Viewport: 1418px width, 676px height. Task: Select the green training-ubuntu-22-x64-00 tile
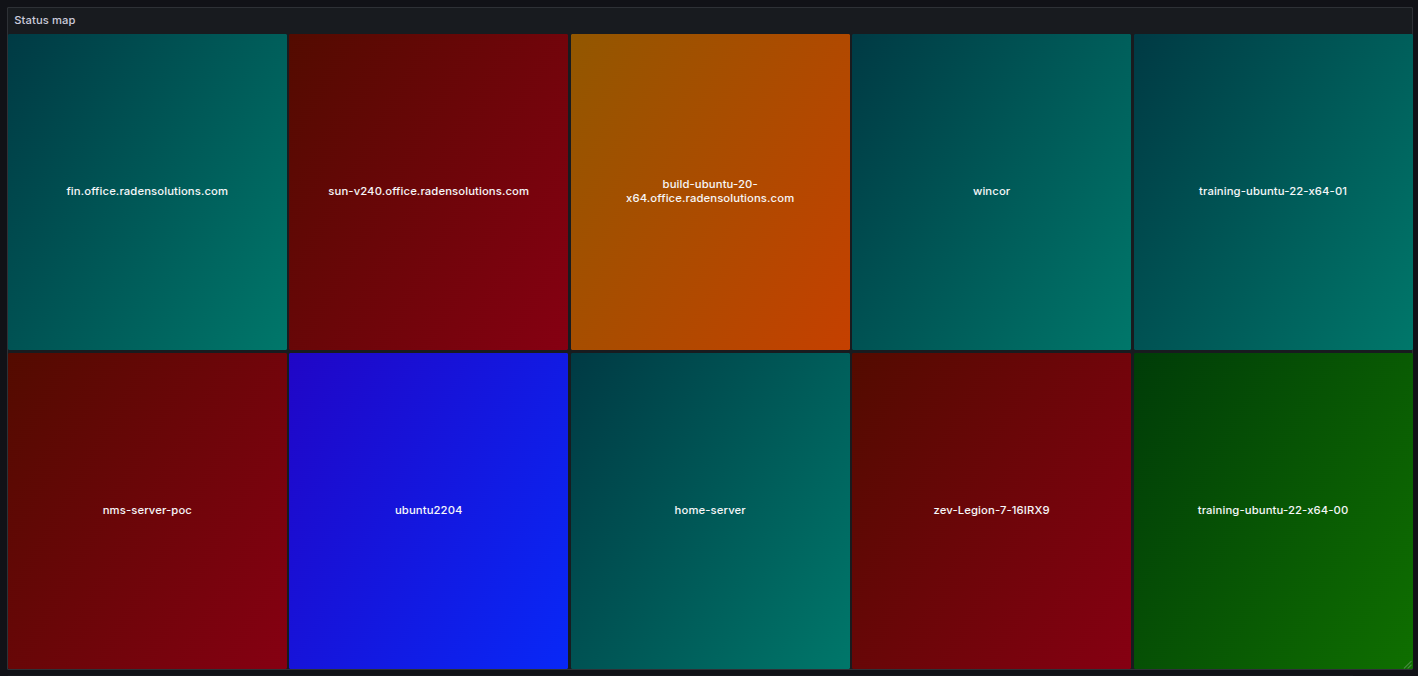tap(1273, 511)
